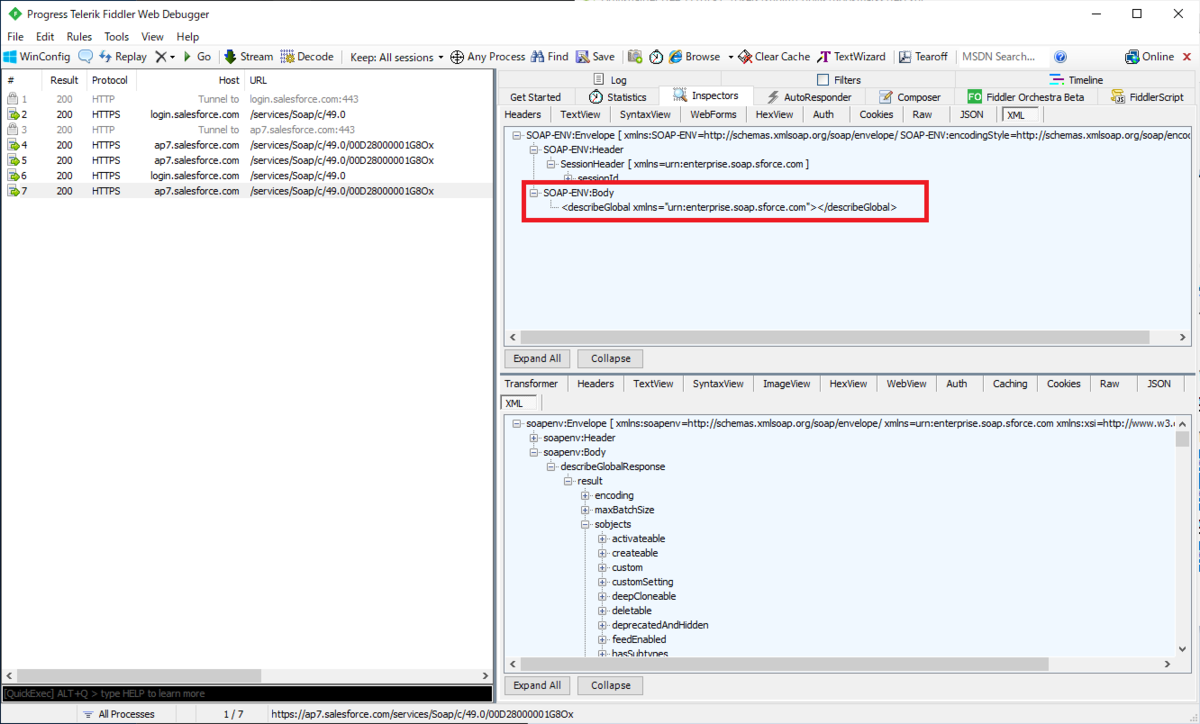Select the response ImageView tab
The width and height of the screenshot is (1200, 724).
pyautogui.click(x=786, y=384)
